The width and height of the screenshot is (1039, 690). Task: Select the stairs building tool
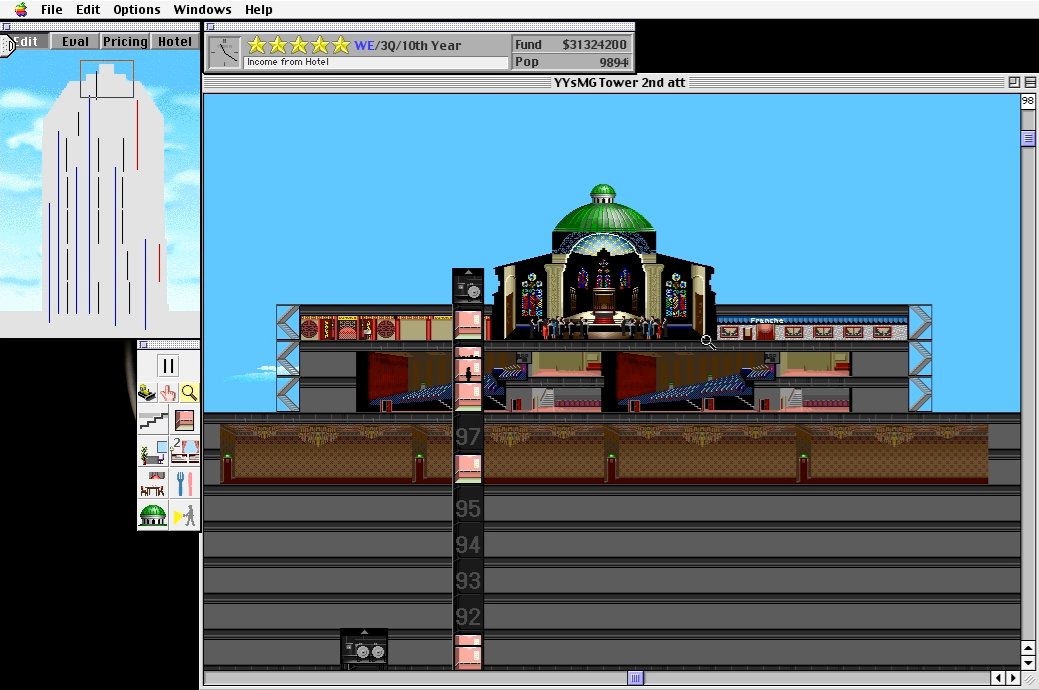[x=151, y=420]
